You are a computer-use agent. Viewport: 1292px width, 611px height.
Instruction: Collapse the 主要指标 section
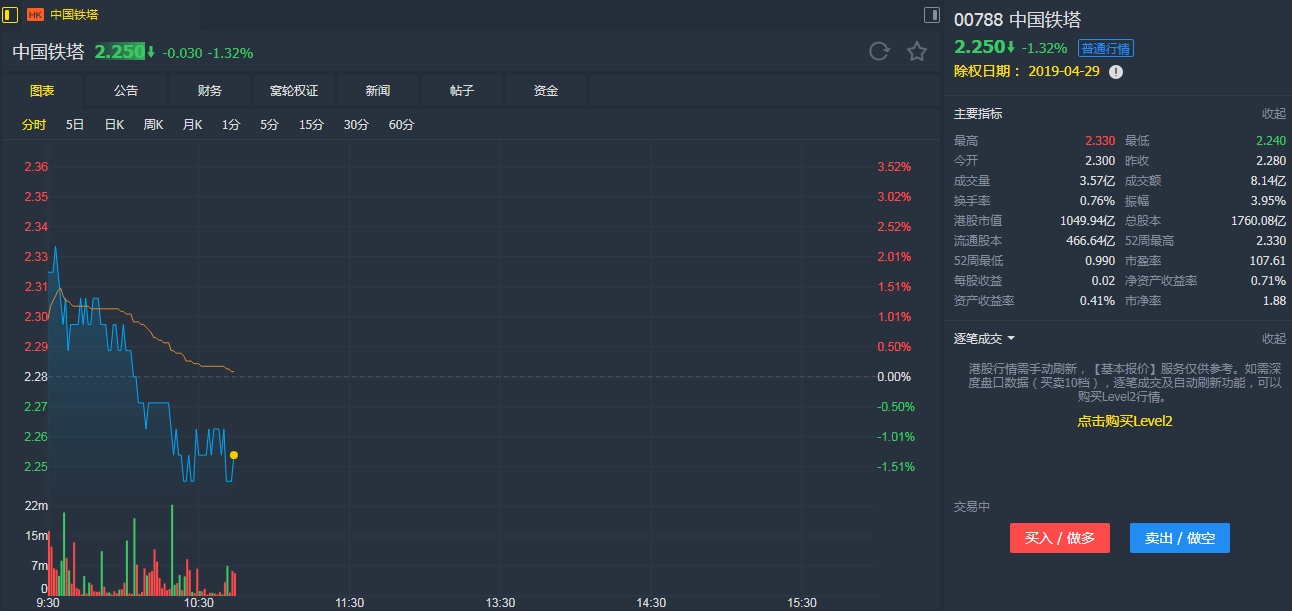click(1273, 114)
